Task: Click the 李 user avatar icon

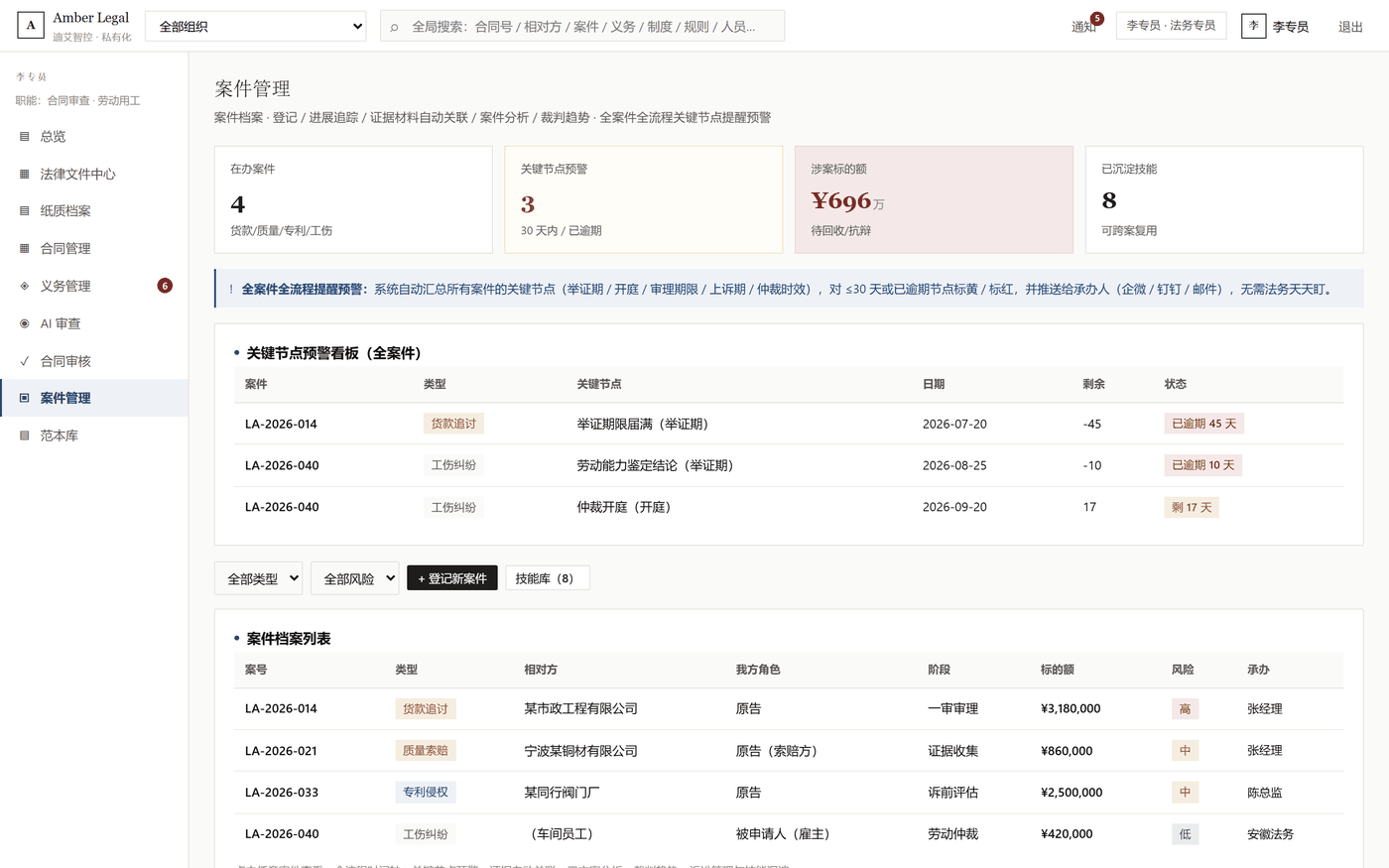Action: tap(1253, 26)
